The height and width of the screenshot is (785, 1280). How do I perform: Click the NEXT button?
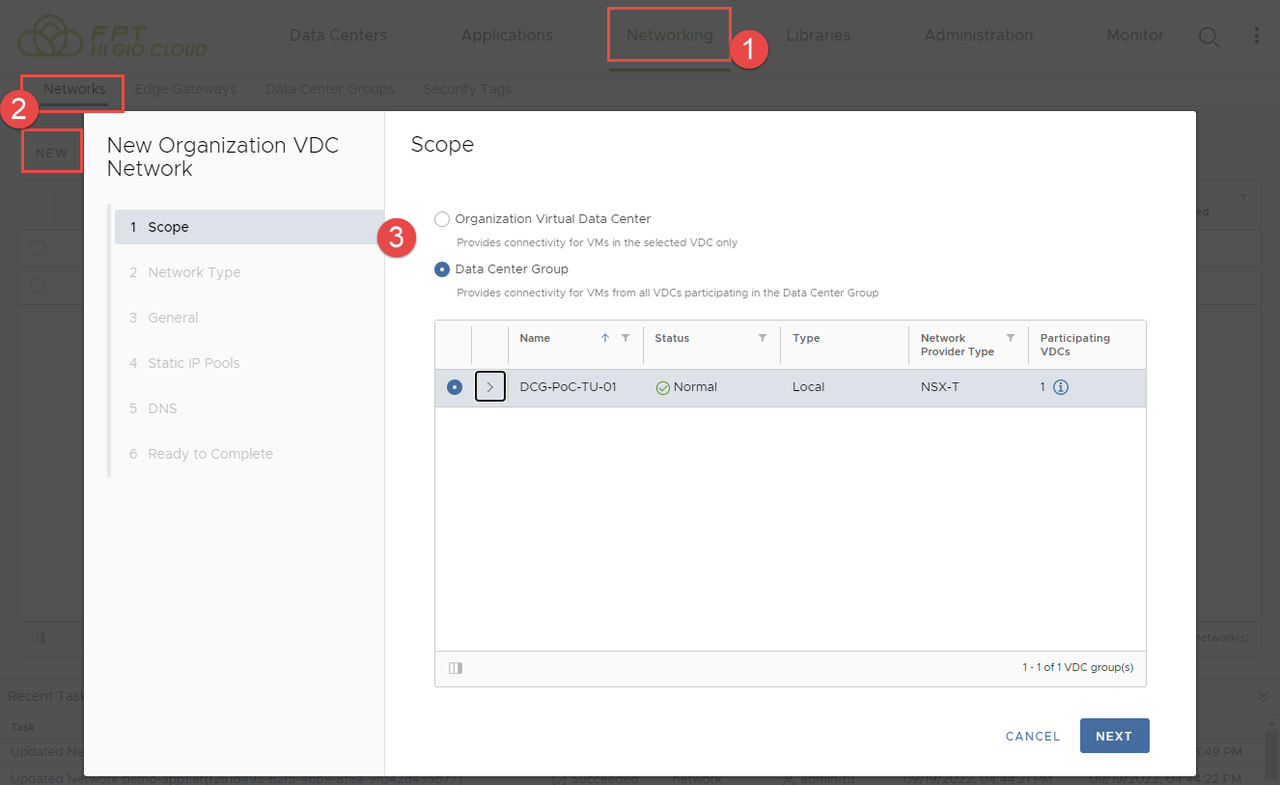point(1114,736)
